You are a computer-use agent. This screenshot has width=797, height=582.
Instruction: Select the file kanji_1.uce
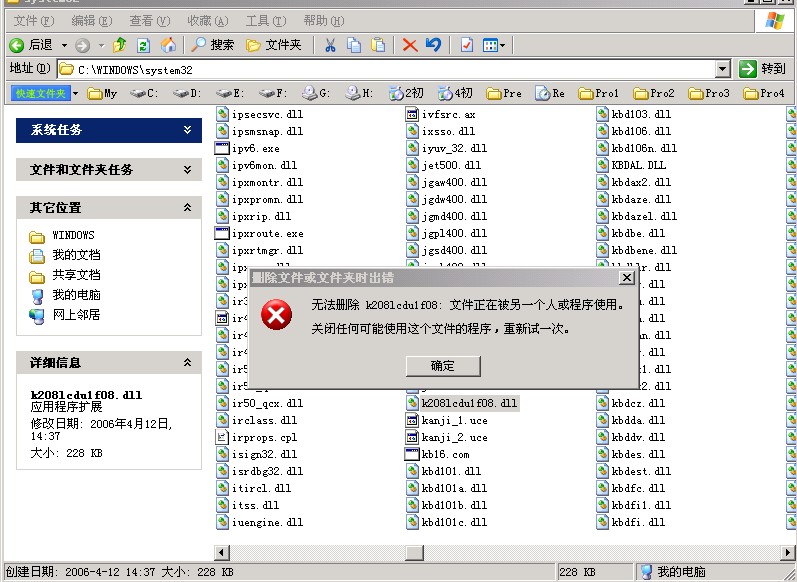(446, 421)
